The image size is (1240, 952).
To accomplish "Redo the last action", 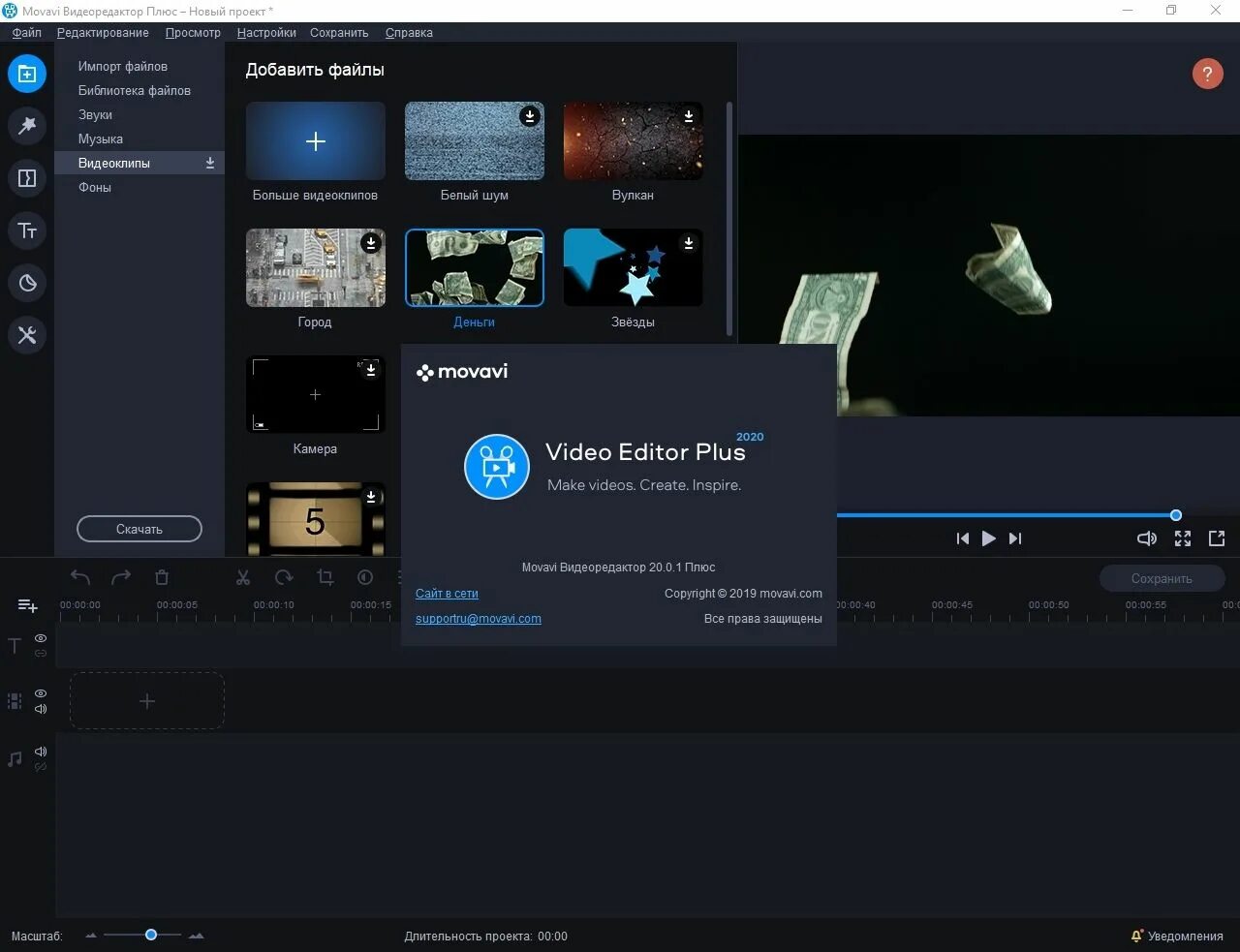I will tap(121, 577).
